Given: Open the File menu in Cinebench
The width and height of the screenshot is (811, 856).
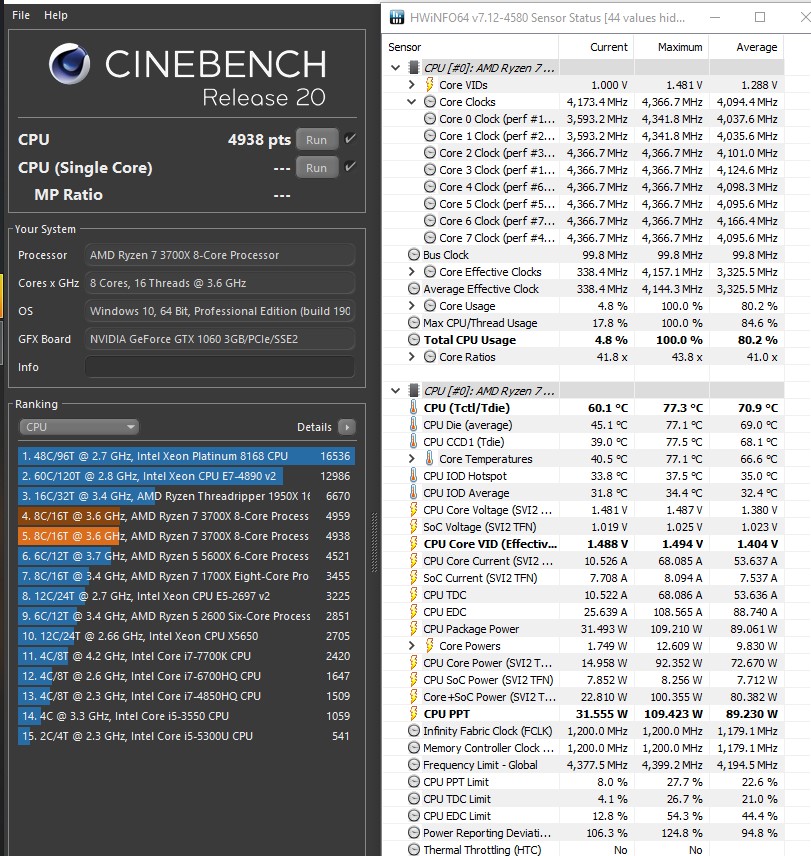Looking at the screenshot, I should (x=21, y=15).
